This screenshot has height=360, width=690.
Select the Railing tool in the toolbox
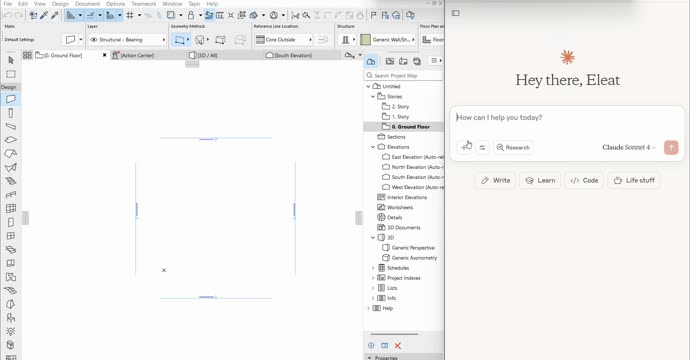pos(11,195)
